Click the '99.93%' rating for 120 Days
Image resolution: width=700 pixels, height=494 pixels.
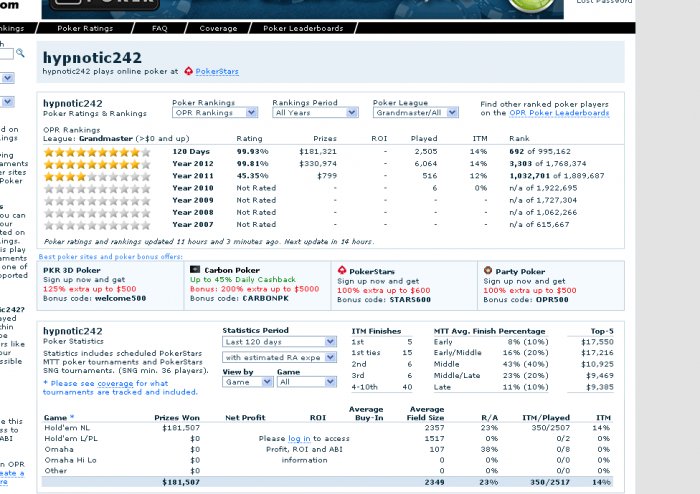[x=252, y=152]
